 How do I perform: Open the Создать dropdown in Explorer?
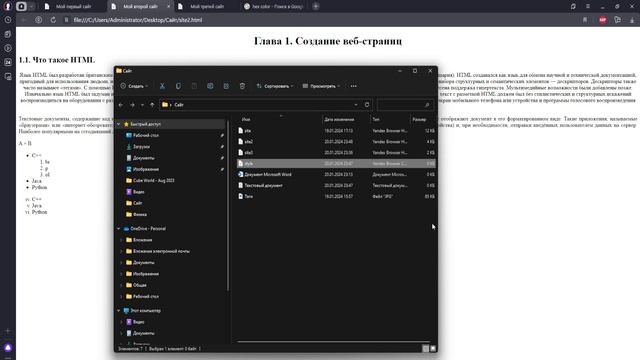click(x=134, y=86)
